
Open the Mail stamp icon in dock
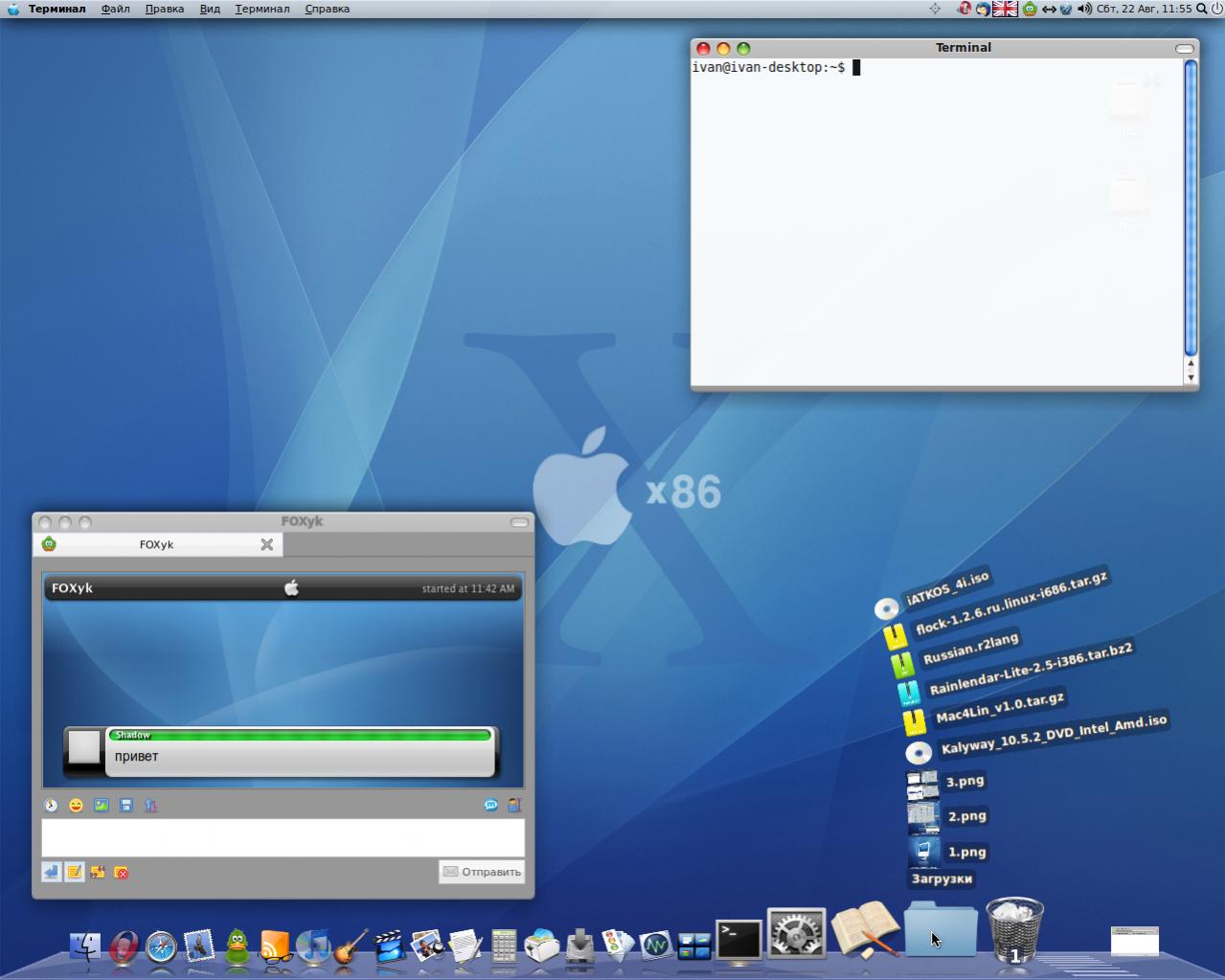point(198,946)
